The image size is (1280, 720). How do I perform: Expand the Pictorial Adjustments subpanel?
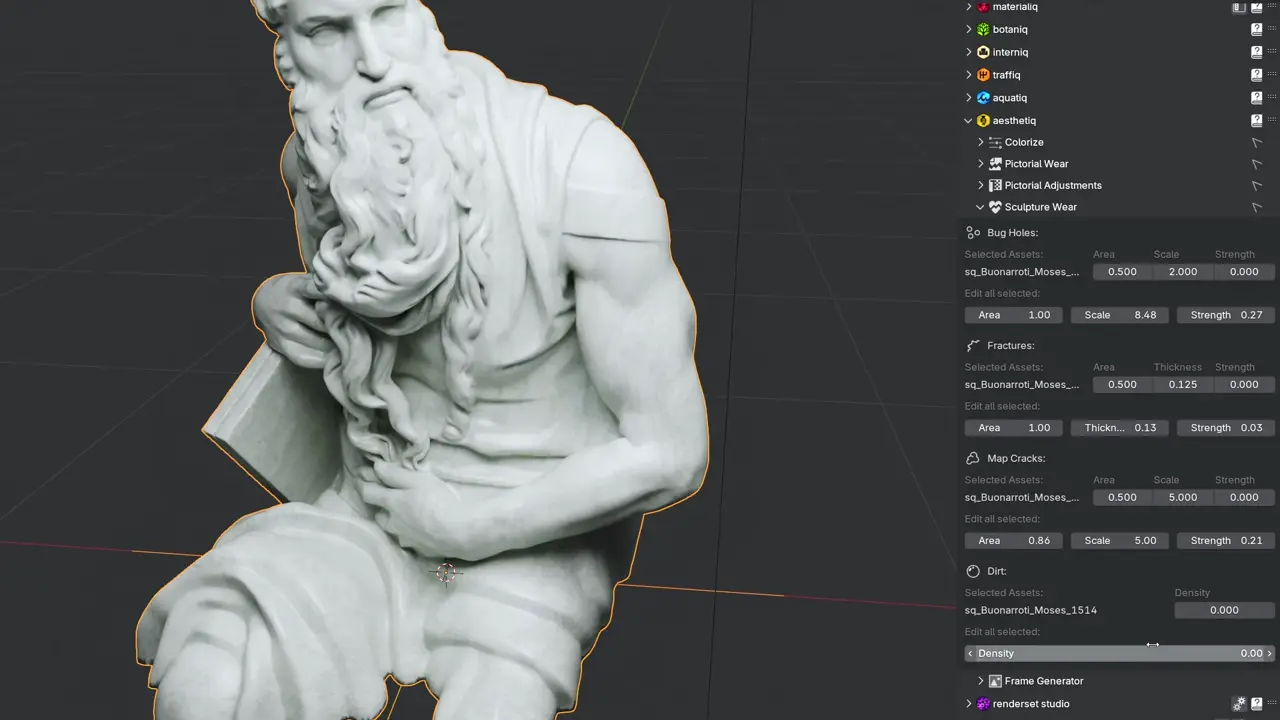[x=981, y=186]
